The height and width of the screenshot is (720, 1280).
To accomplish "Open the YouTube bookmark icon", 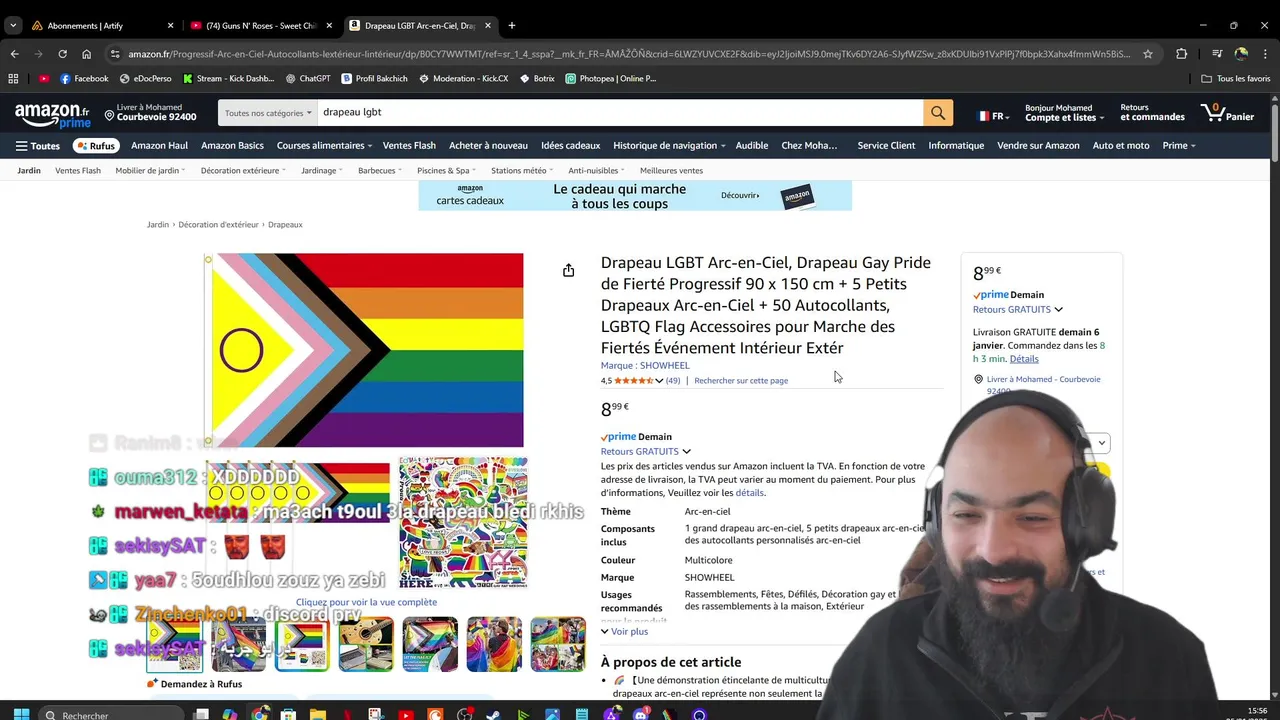I will (44, 78).
